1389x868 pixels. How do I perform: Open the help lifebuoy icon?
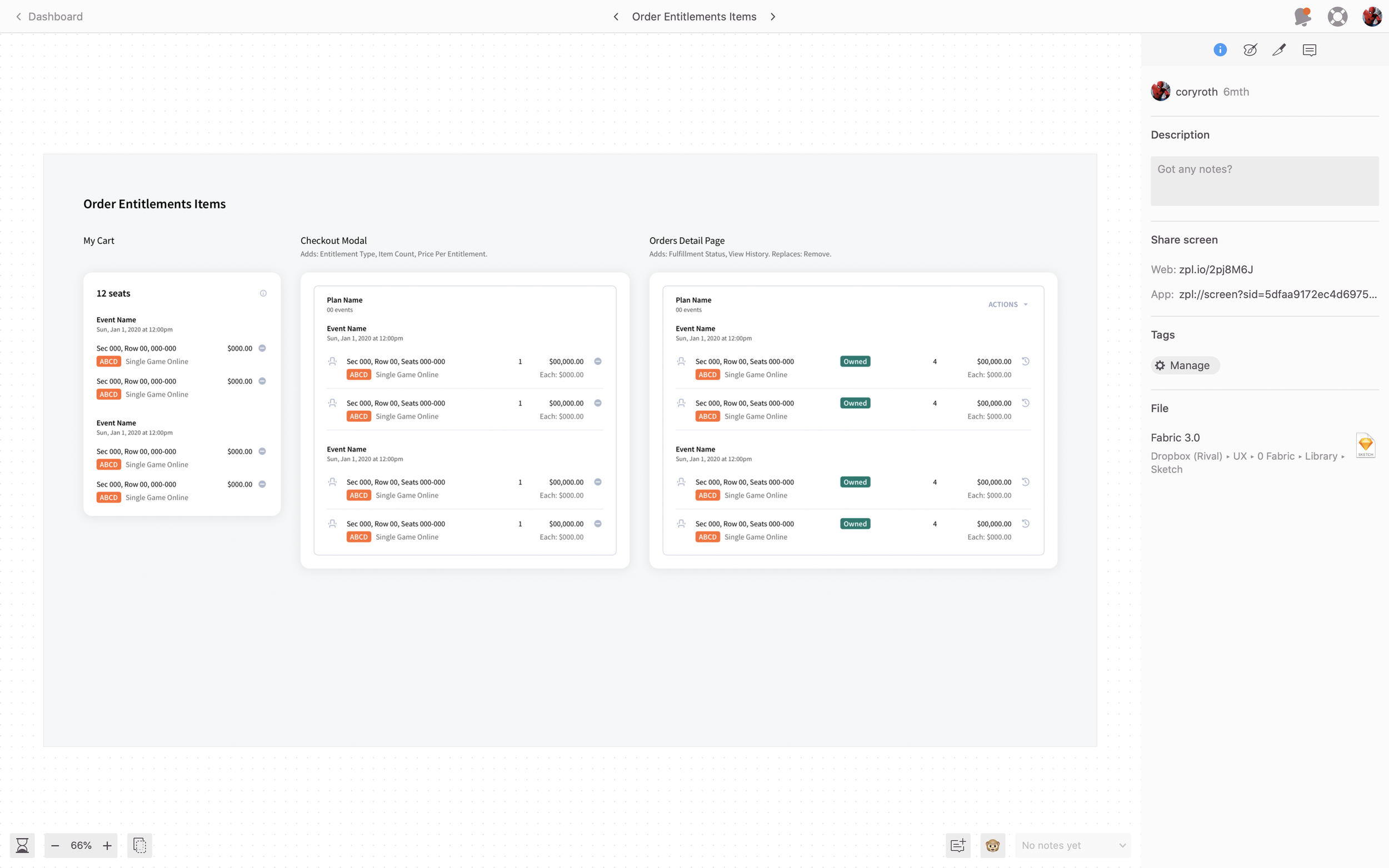pyautogui.click(x=1337, y=17)
